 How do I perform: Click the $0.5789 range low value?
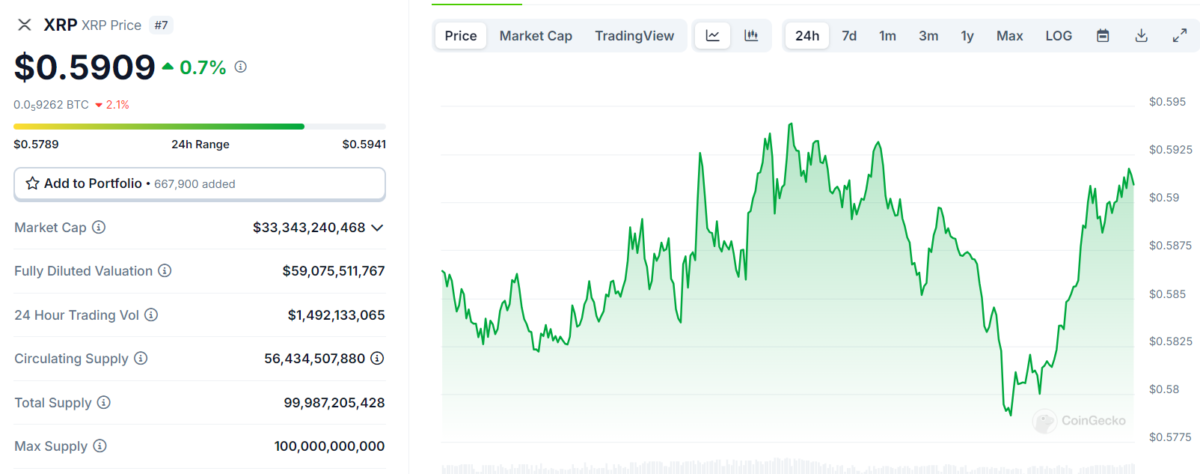pyautogui.click(x=36, y=144)
